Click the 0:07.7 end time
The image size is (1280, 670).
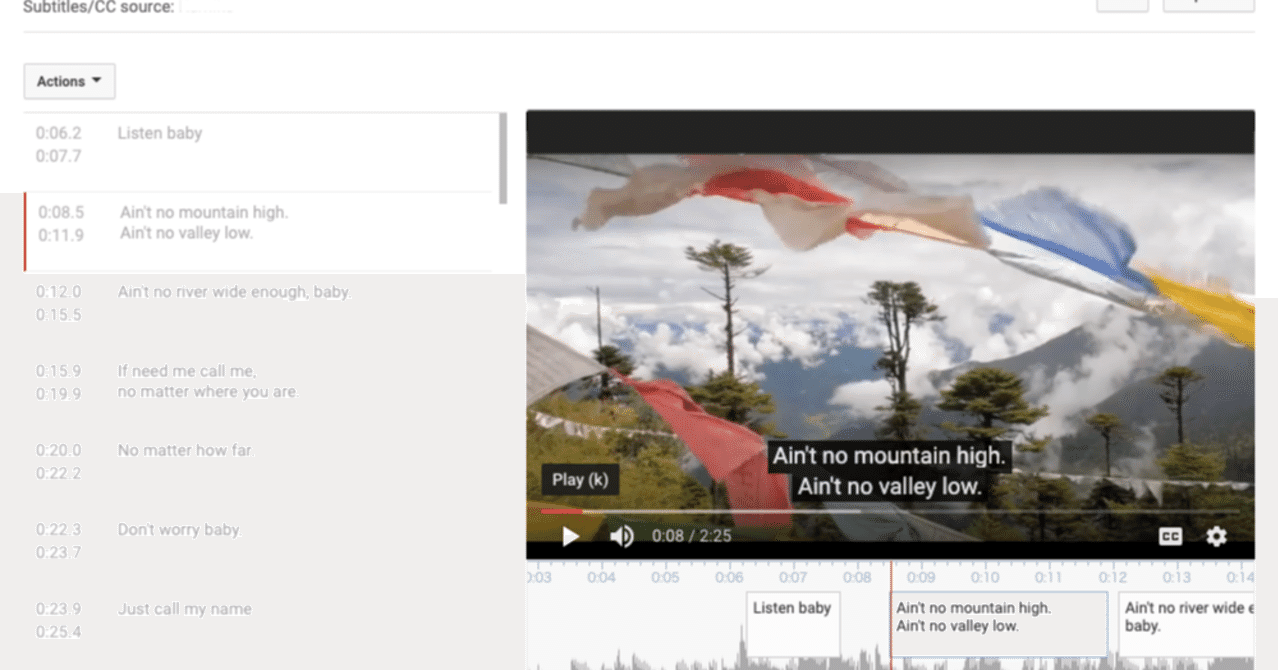coord(59,156)
